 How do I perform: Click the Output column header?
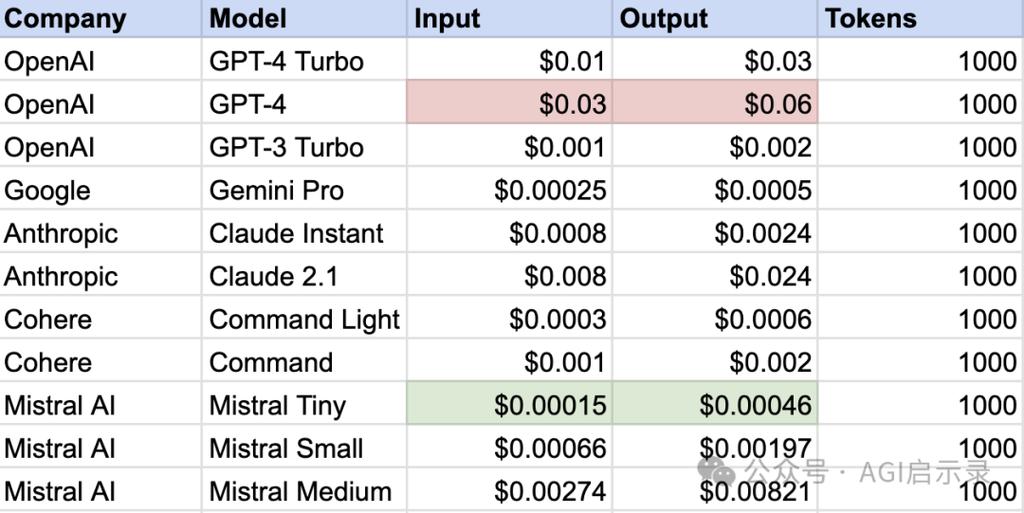[715, 18]
